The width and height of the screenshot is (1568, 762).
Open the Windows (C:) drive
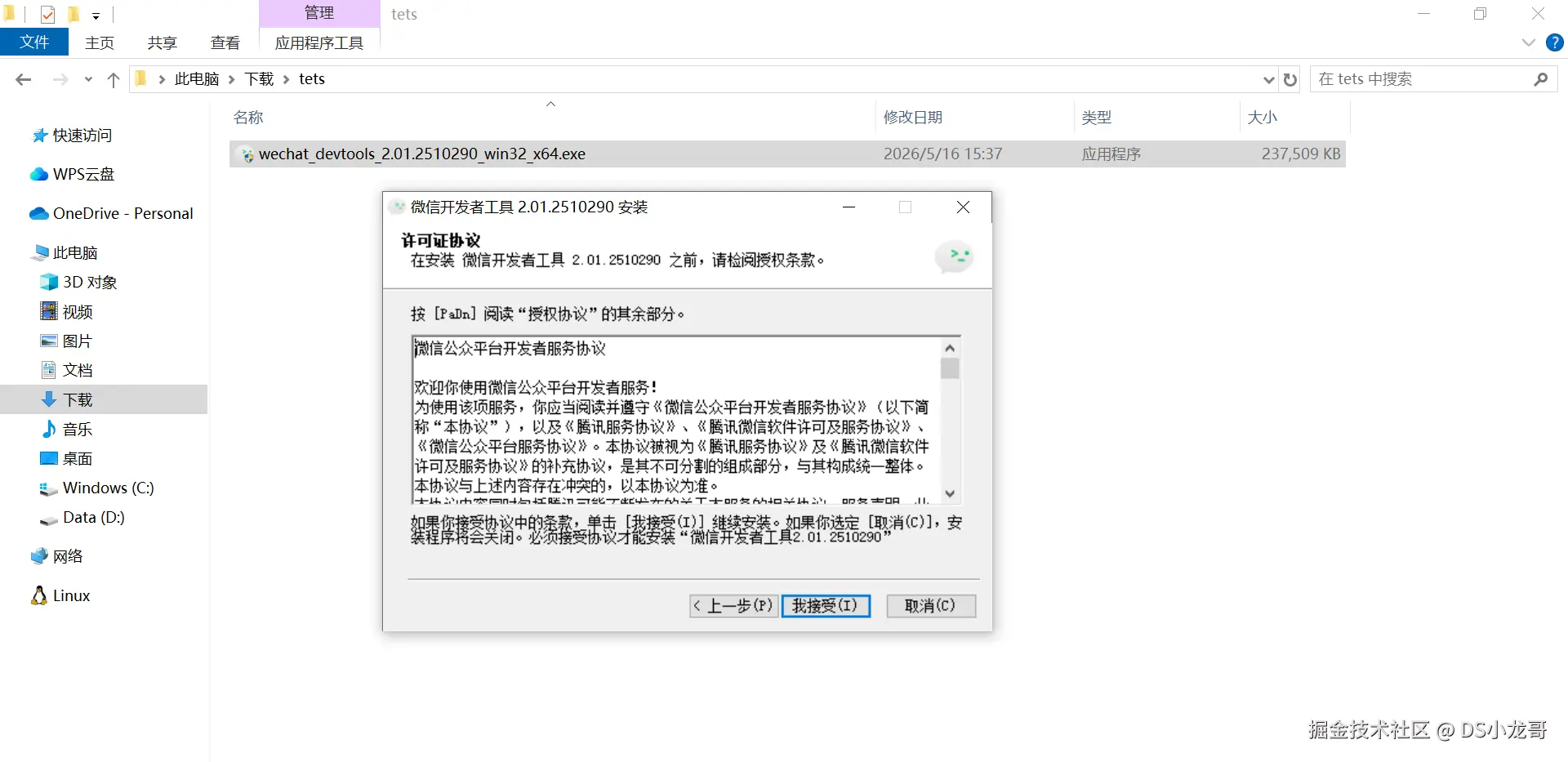(108, 488)
